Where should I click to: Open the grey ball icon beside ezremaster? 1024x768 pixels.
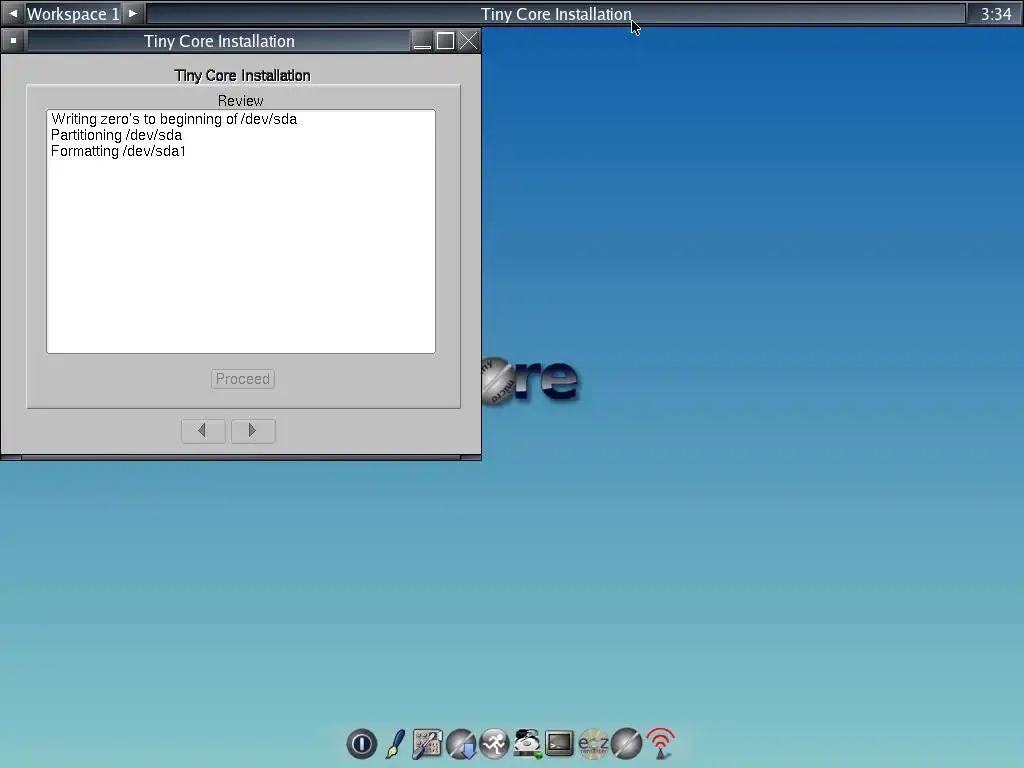626,743
